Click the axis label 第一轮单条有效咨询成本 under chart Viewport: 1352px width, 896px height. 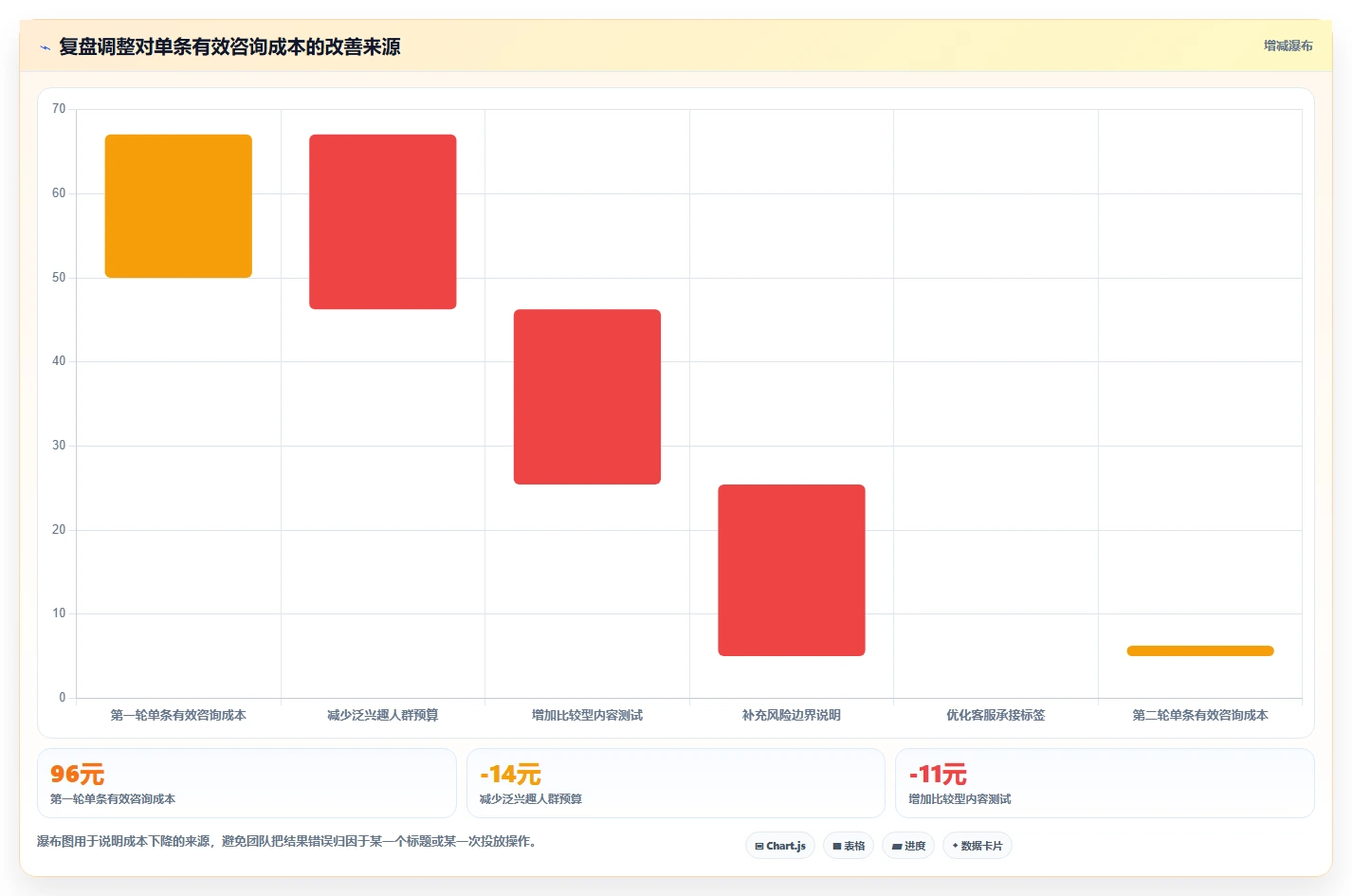tap(178, 715)
